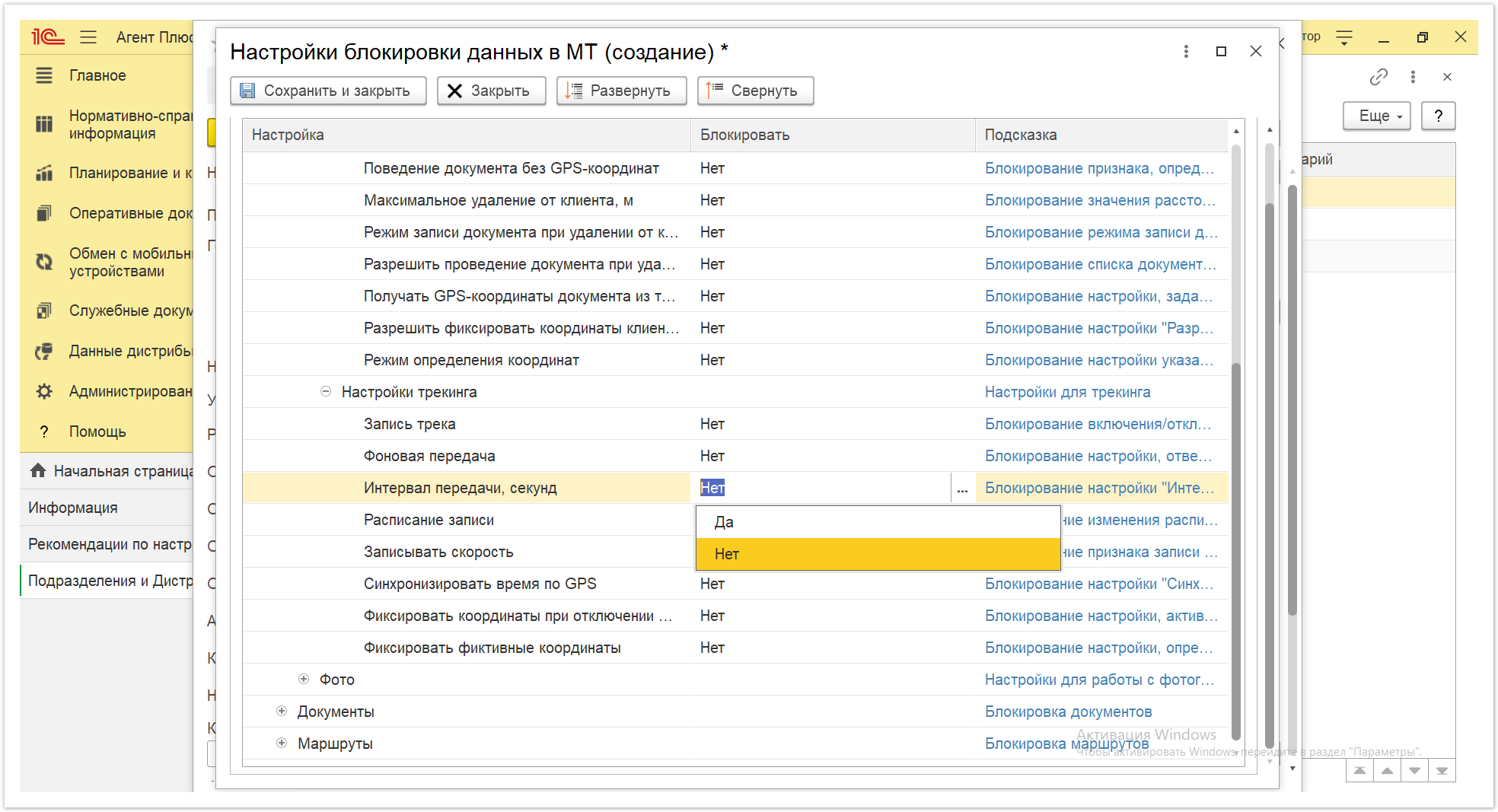The image size is (1498, 812).
Task: Select Нет in the dropdown list
Action: pos(878,554)
